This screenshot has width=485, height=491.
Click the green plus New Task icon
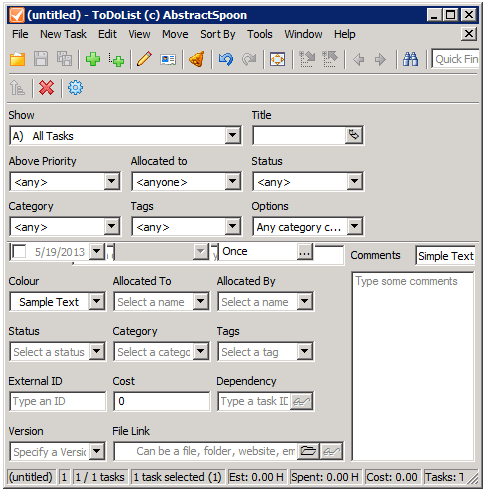coord(93,60)
